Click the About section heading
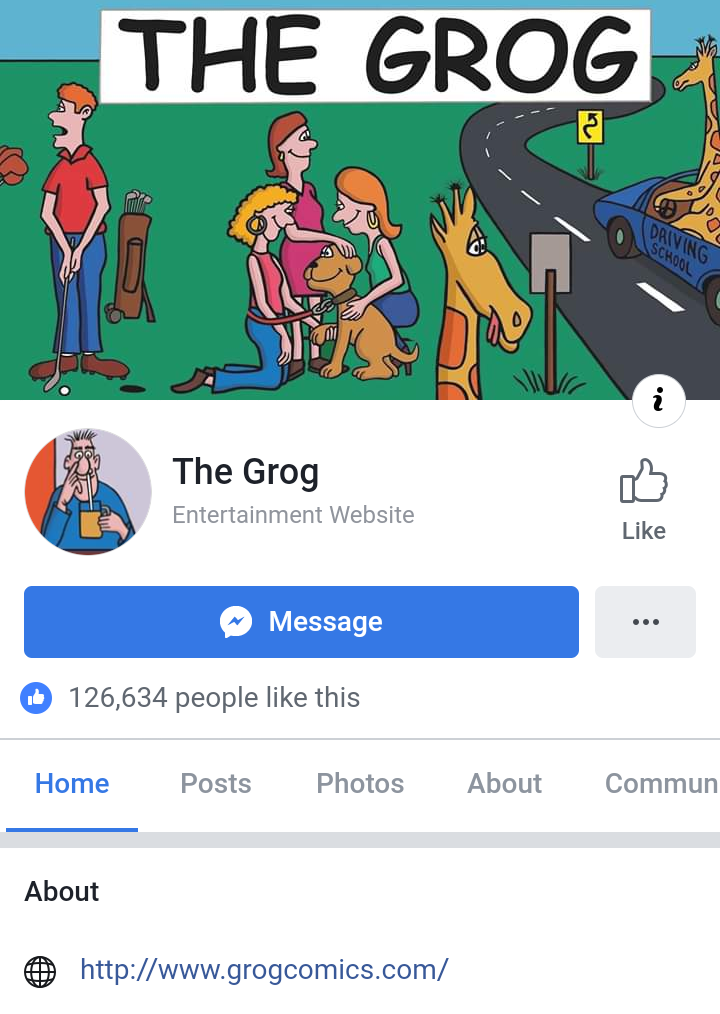 click(x=61, y=892)
